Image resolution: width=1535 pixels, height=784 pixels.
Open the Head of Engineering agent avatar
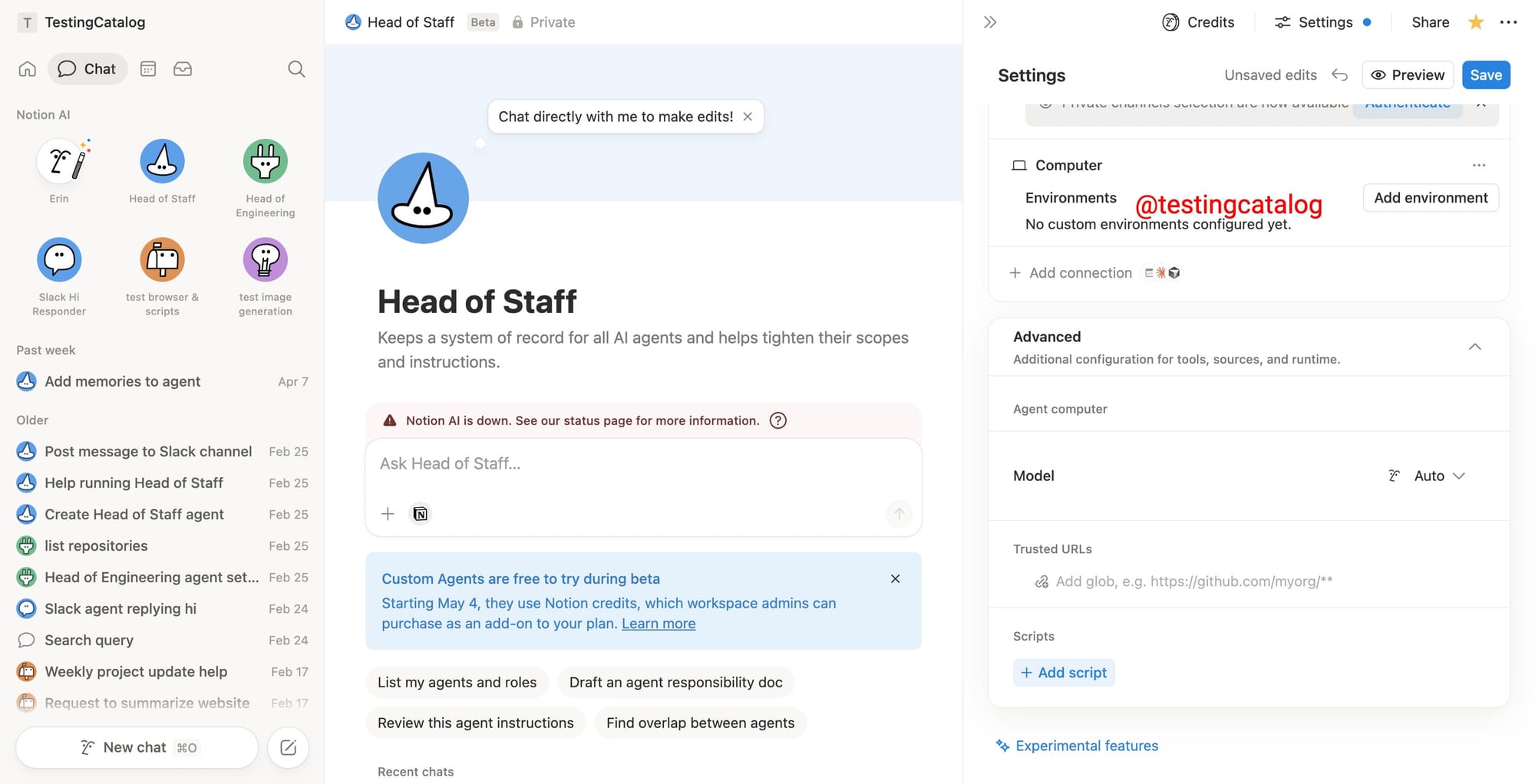(266, 162)
